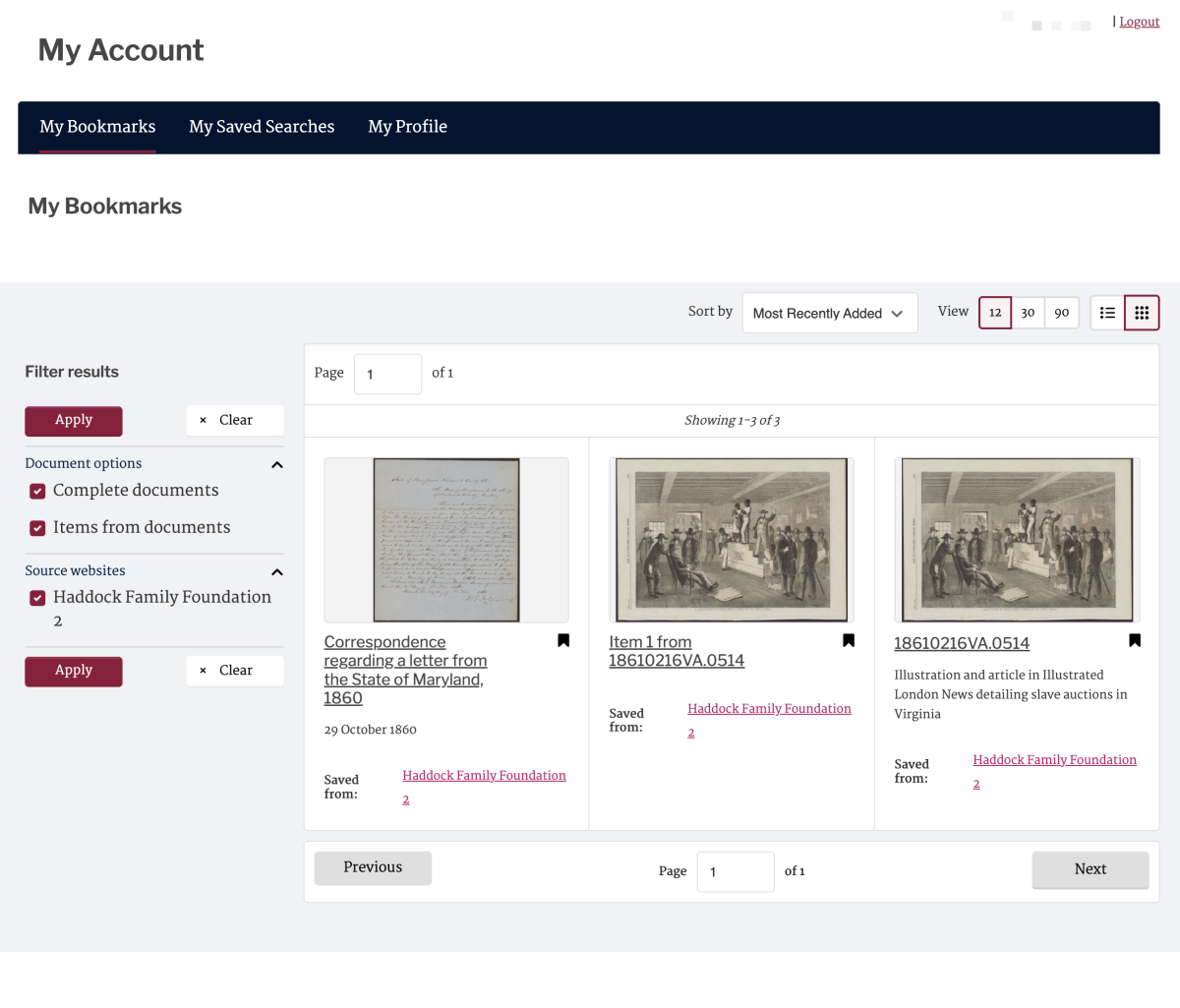Open the Sort by Most Recently Added dropdown
This screenshot has height=1008, width=1180.
[830, 313]
